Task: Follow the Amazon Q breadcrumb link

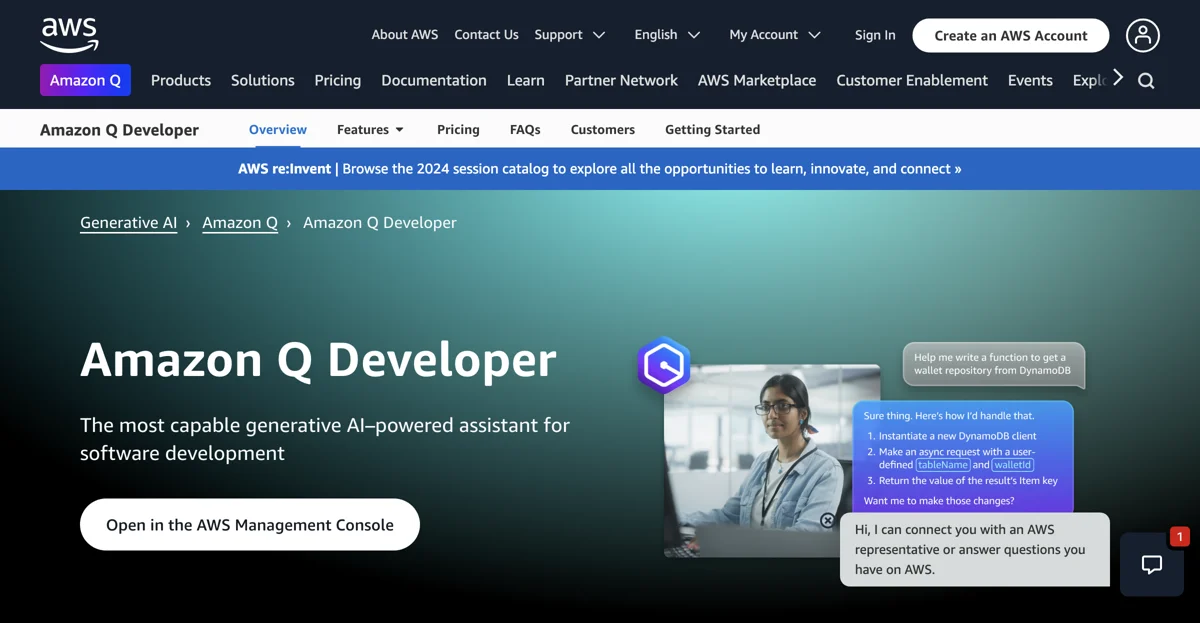Action: coord(240,222)
